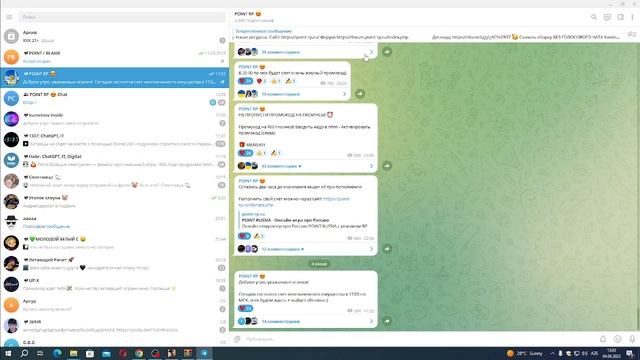Toggle heart-eyes reaction on 20:00 promo message
Screen dimensions: 640x360
[245, 81]
